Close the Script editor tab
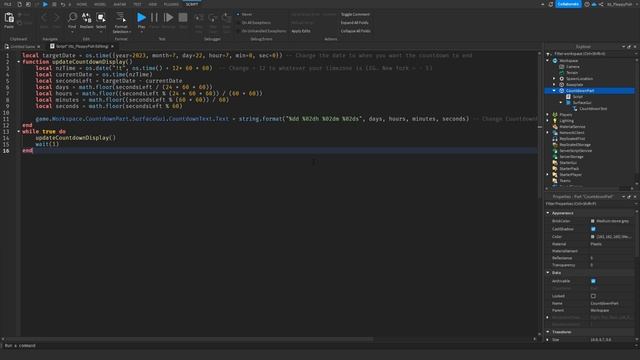Screen dimensions: 640x360 112,47
